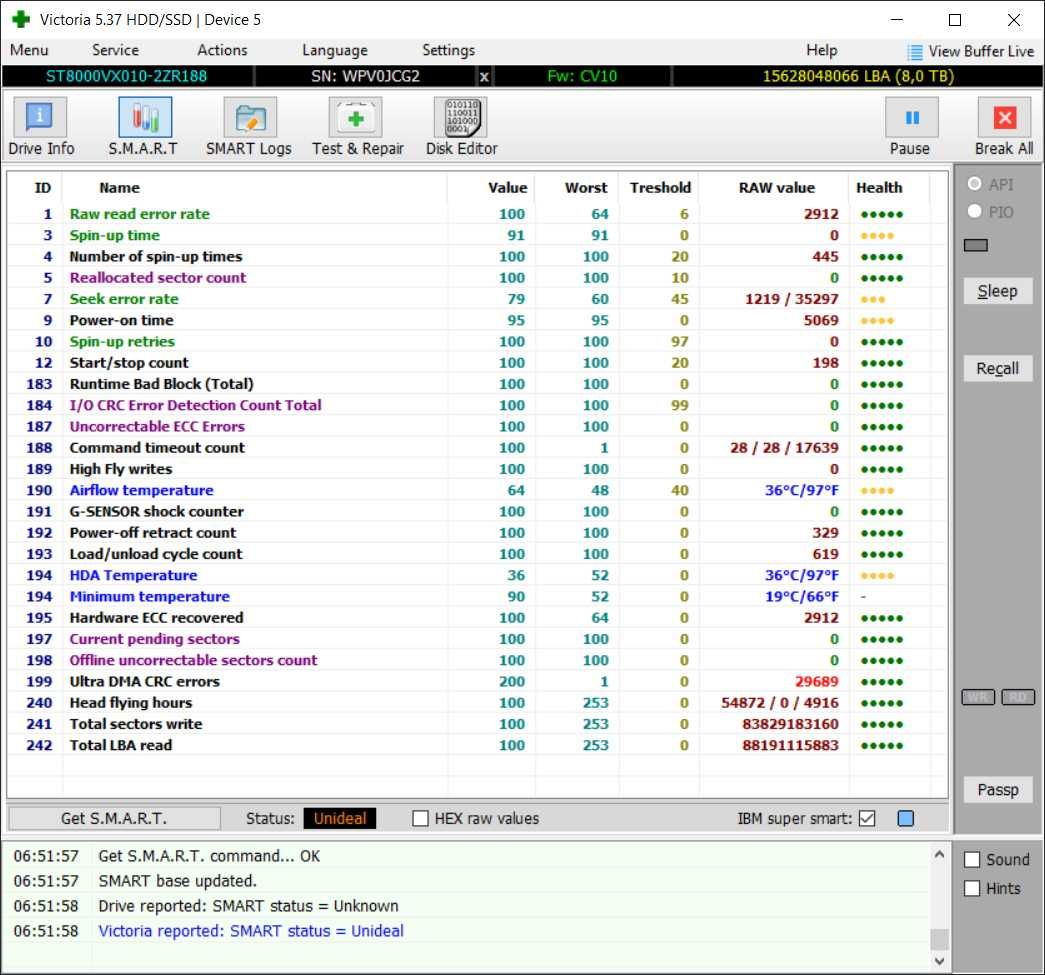This screenshot has width=1045, height=975.
Task: Click the ID column header
Action: 43,188
